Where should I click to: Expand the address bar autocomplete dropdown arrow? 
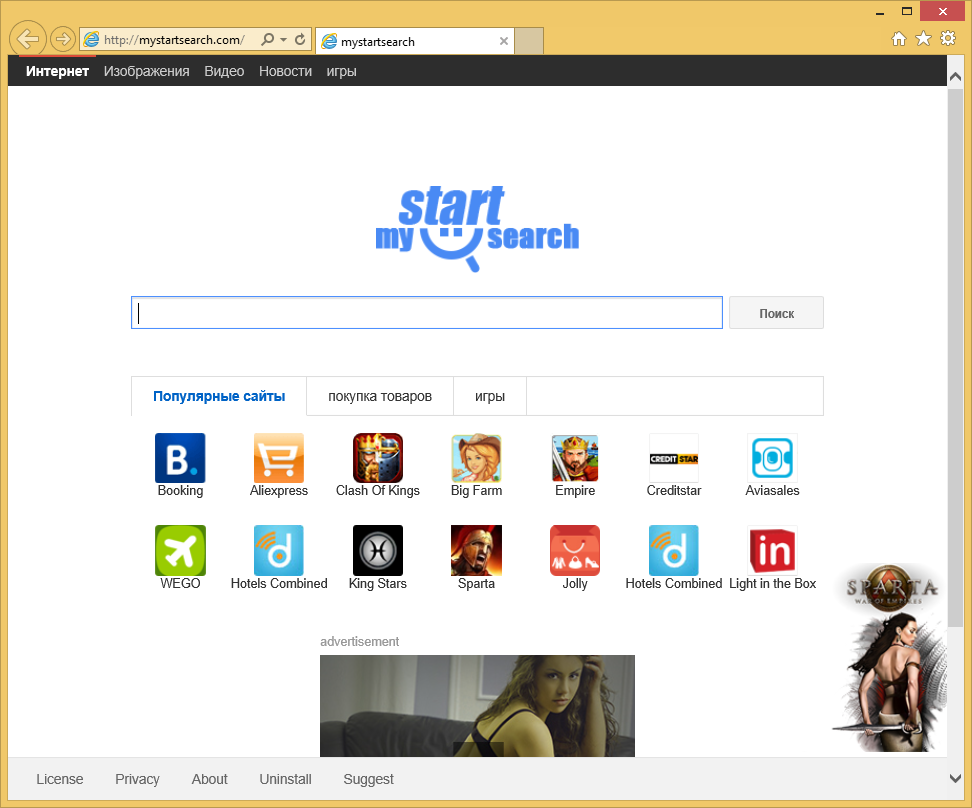click(283, 40)
